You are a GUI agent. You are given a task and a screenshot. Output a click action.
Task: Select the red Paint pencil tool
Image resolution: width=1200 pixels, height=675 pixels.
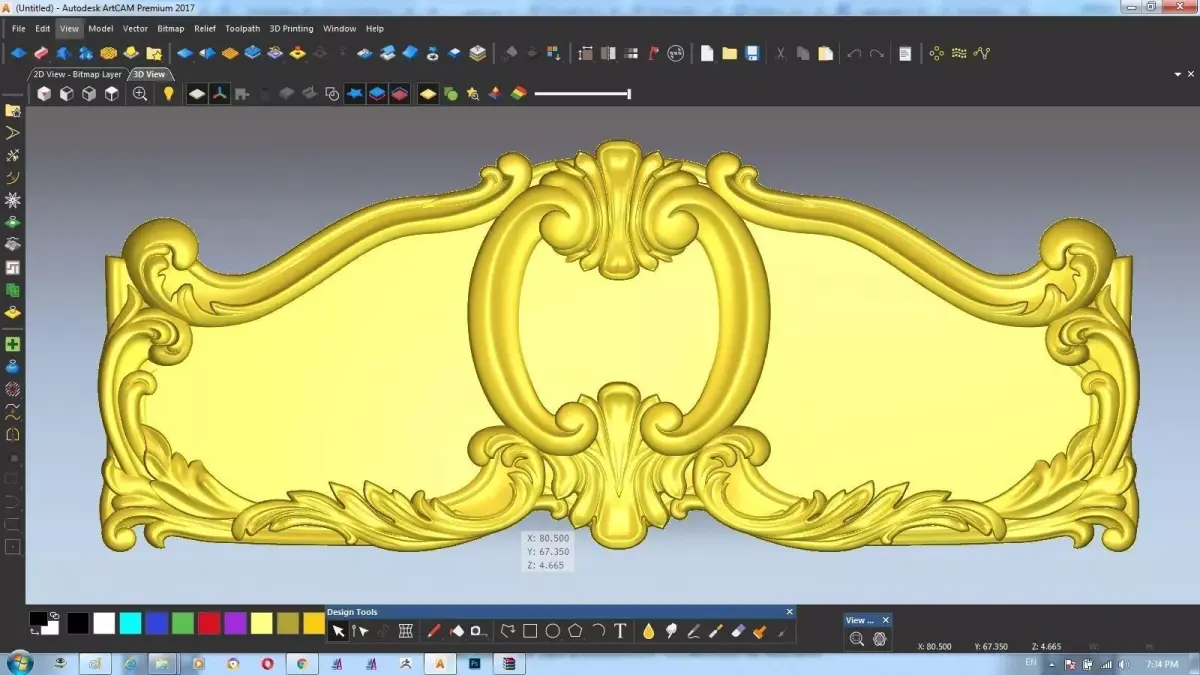click(434, 631)
